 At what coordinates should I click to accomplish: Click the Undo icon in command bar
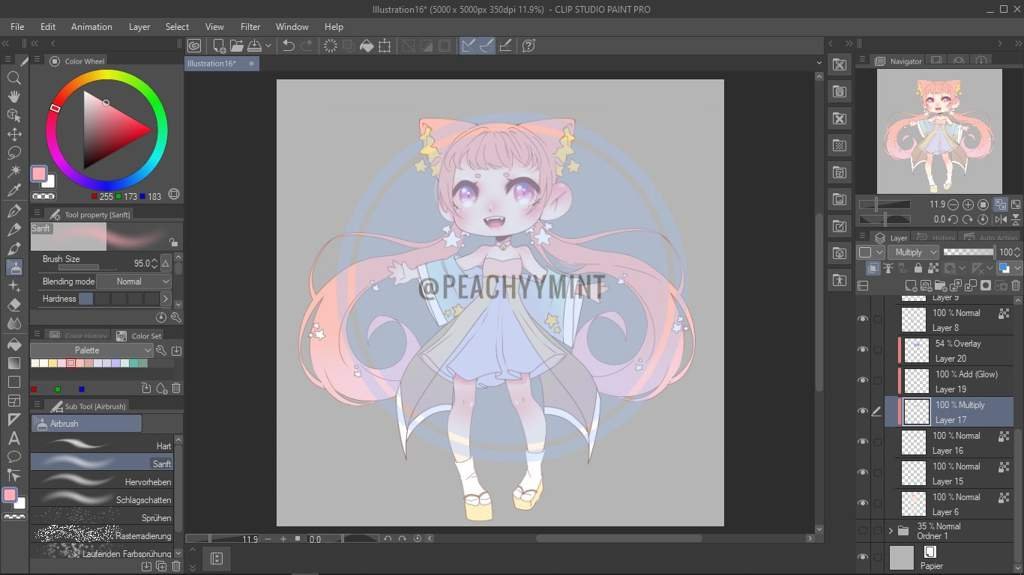[x=288, y=46]
